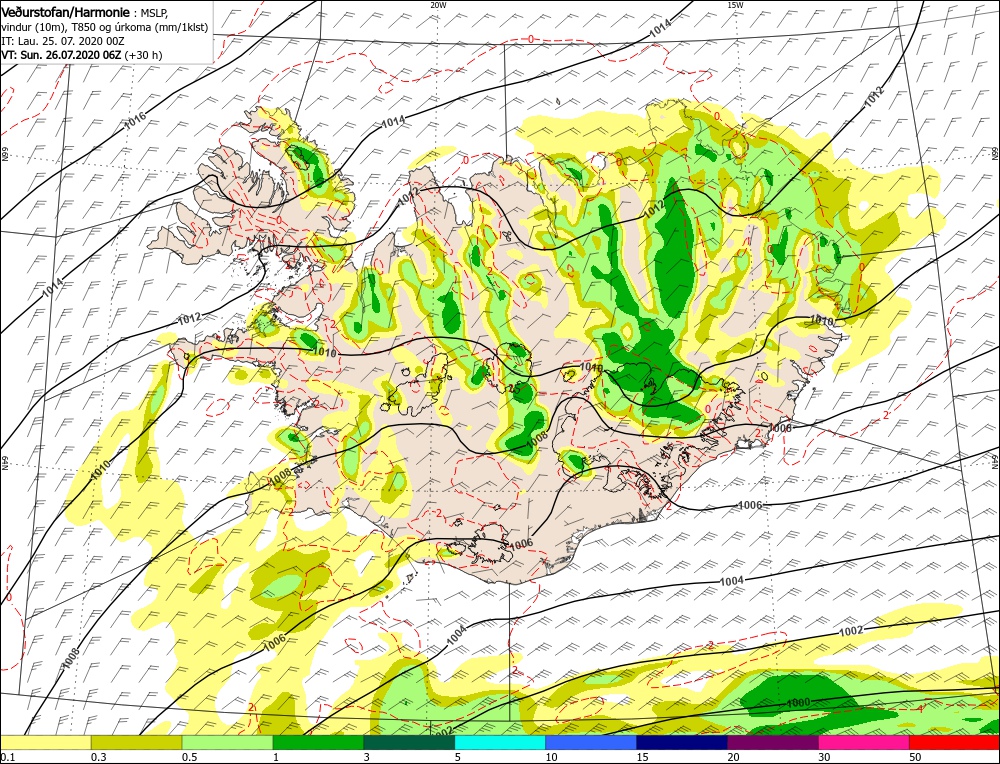
Task: Click the '20W' longitude label
Action: pyautogui.click(x=438, y=4)
